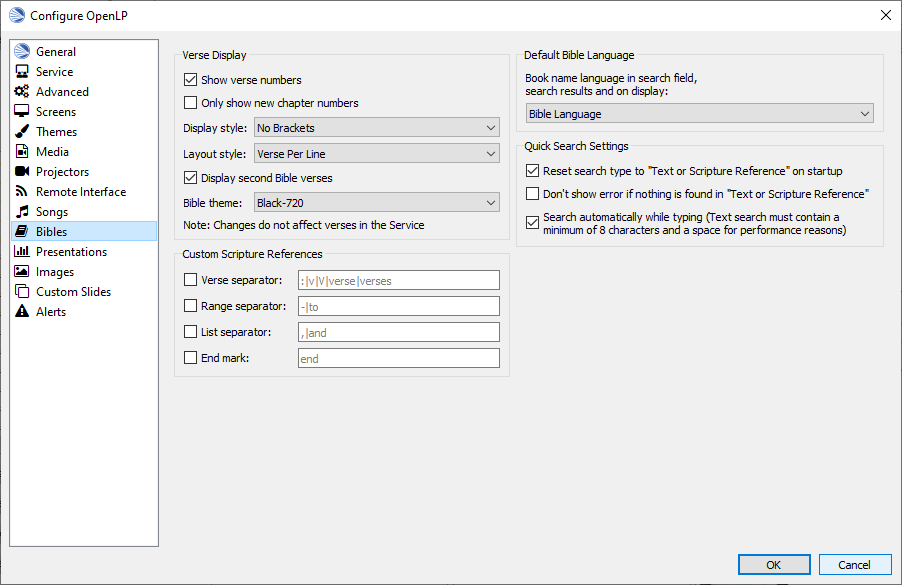Click the Remote Interface RSS icon
This screenshot has width=902, height=585.
click(x=22, y=191)
